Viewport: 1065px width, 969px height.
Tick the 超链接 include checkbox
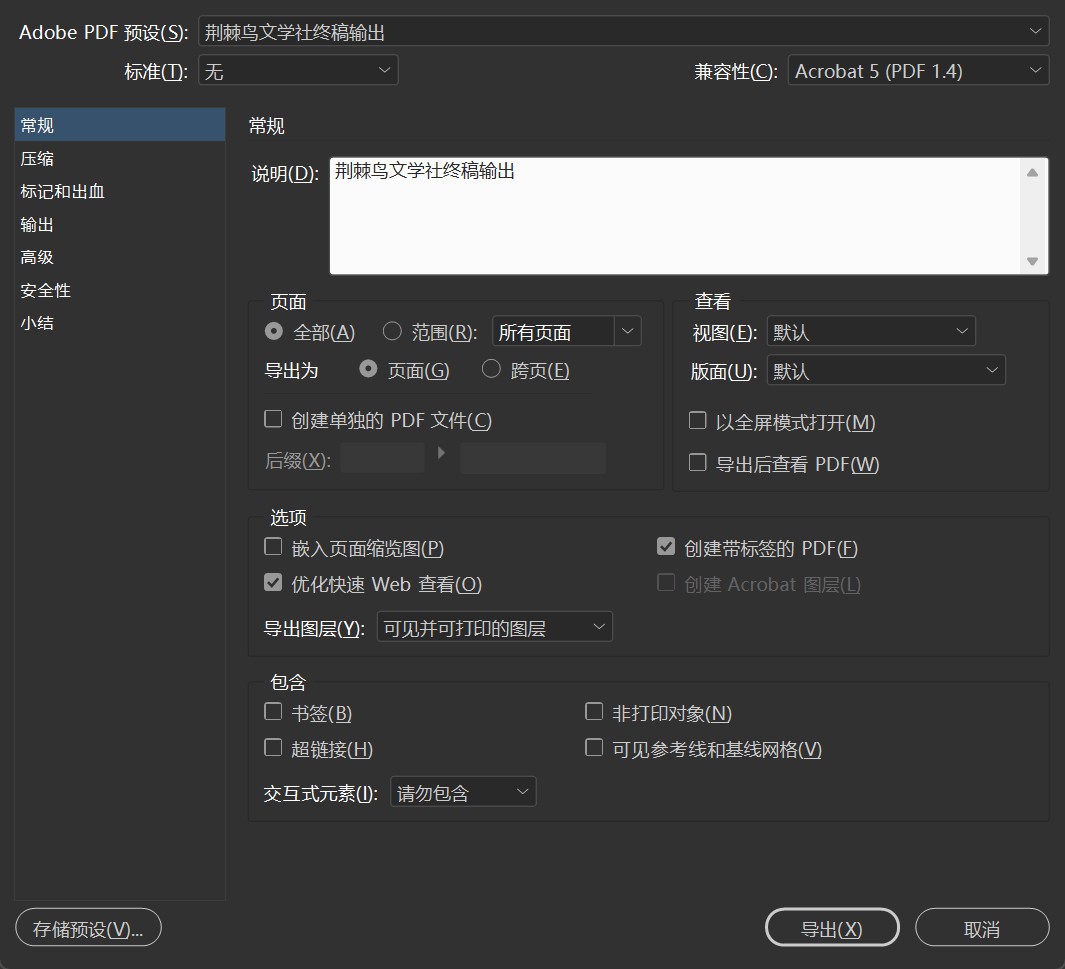273,748
